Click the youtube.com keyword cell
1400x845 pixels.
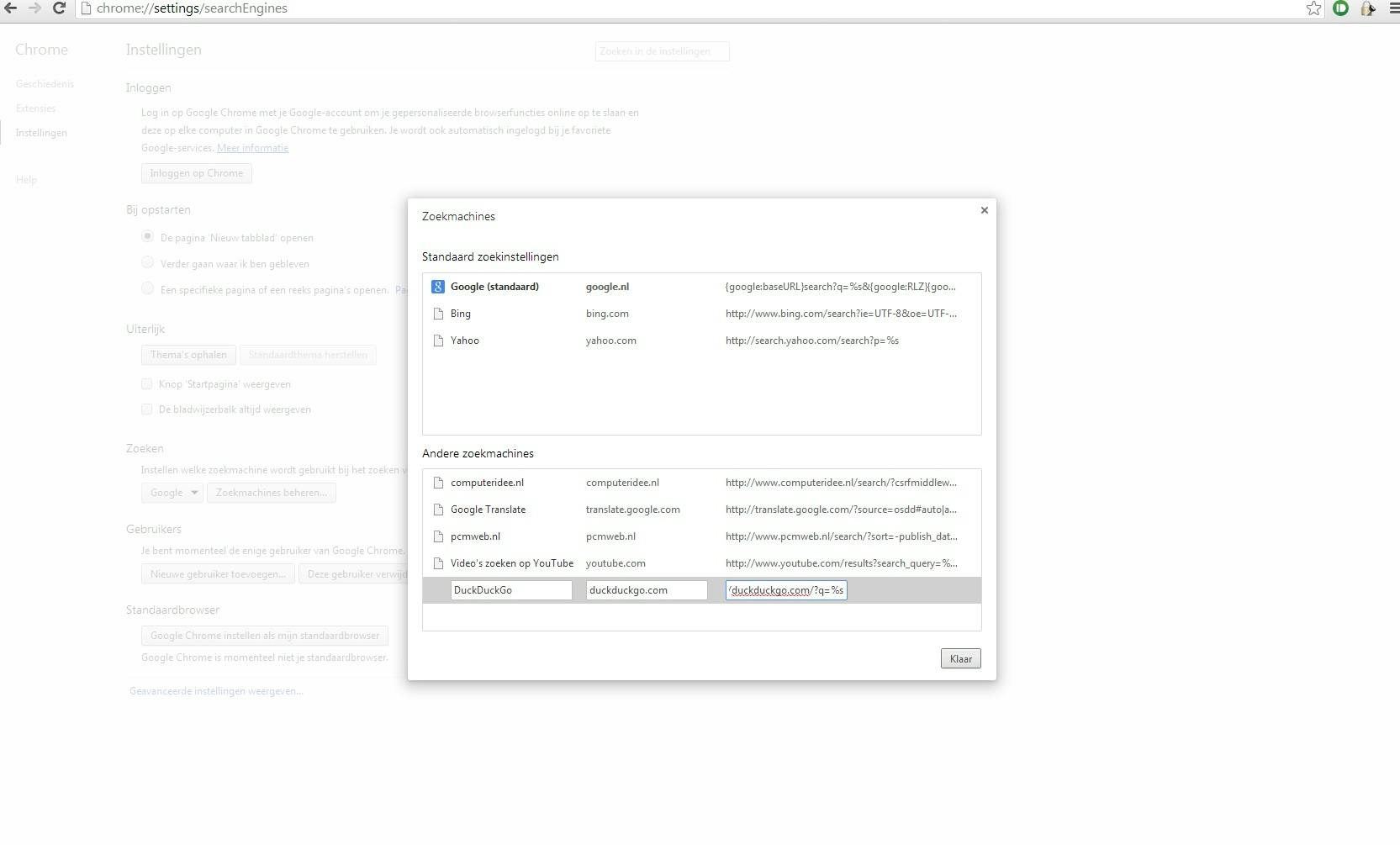coord(615,563)
